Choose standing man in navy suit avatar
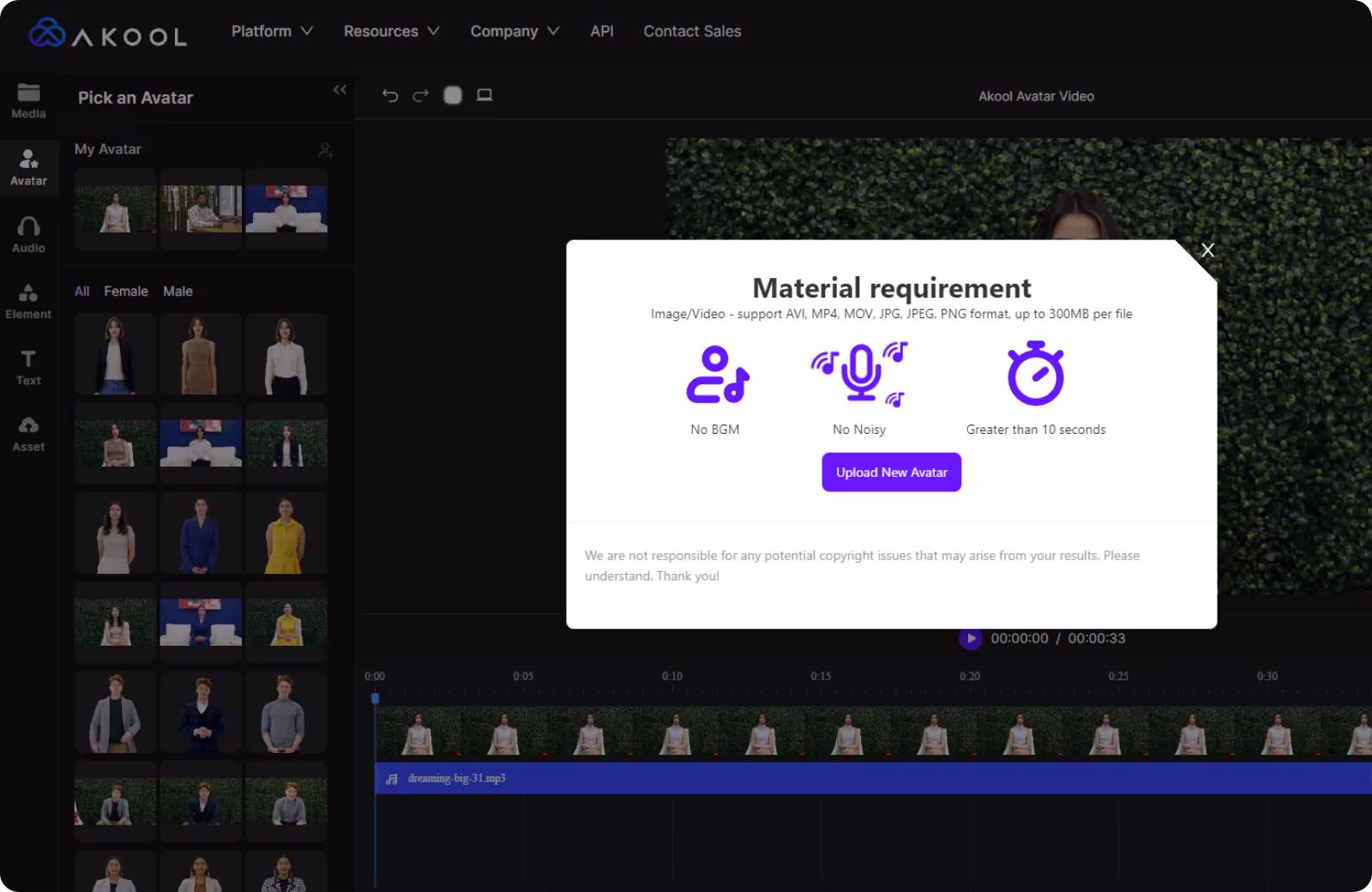This screenshot has height=892, width=1372. click(201, 713)
